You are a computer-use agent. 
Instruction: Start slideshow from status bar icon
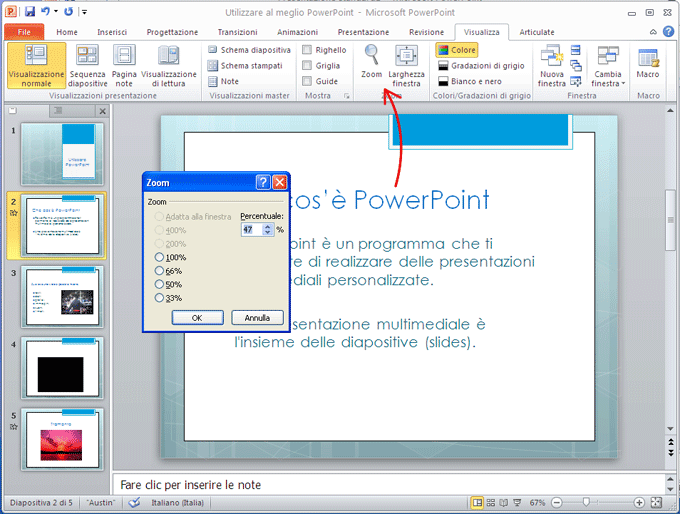[517, 502]
